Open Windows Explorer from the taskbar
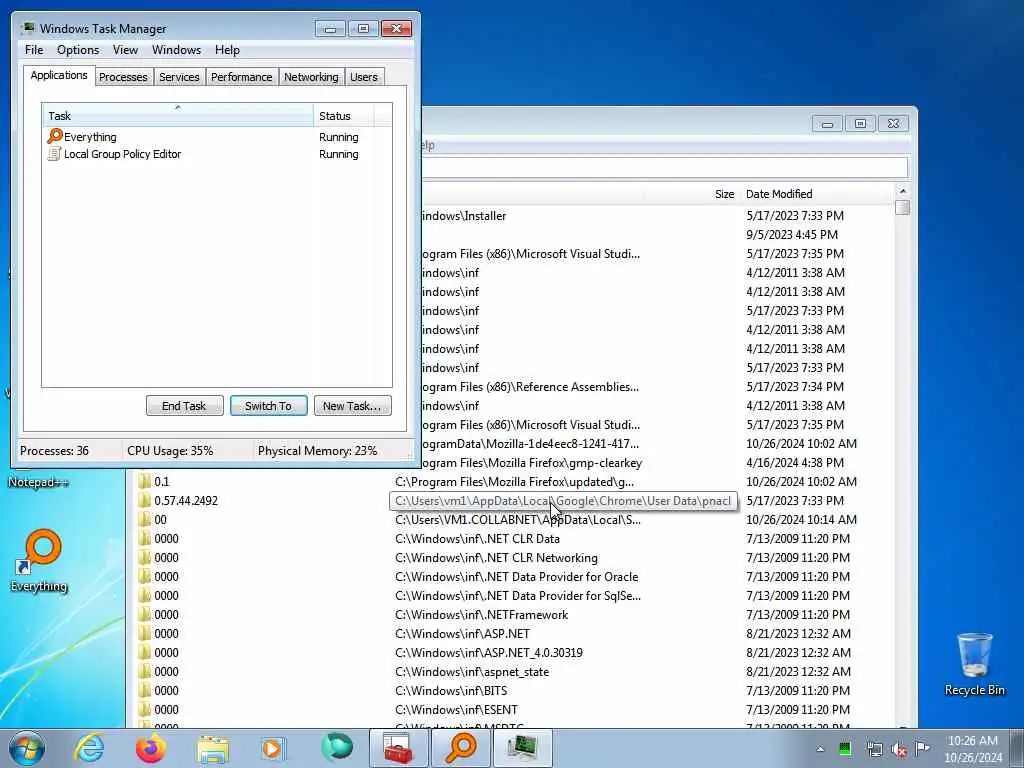 point(213,749)
